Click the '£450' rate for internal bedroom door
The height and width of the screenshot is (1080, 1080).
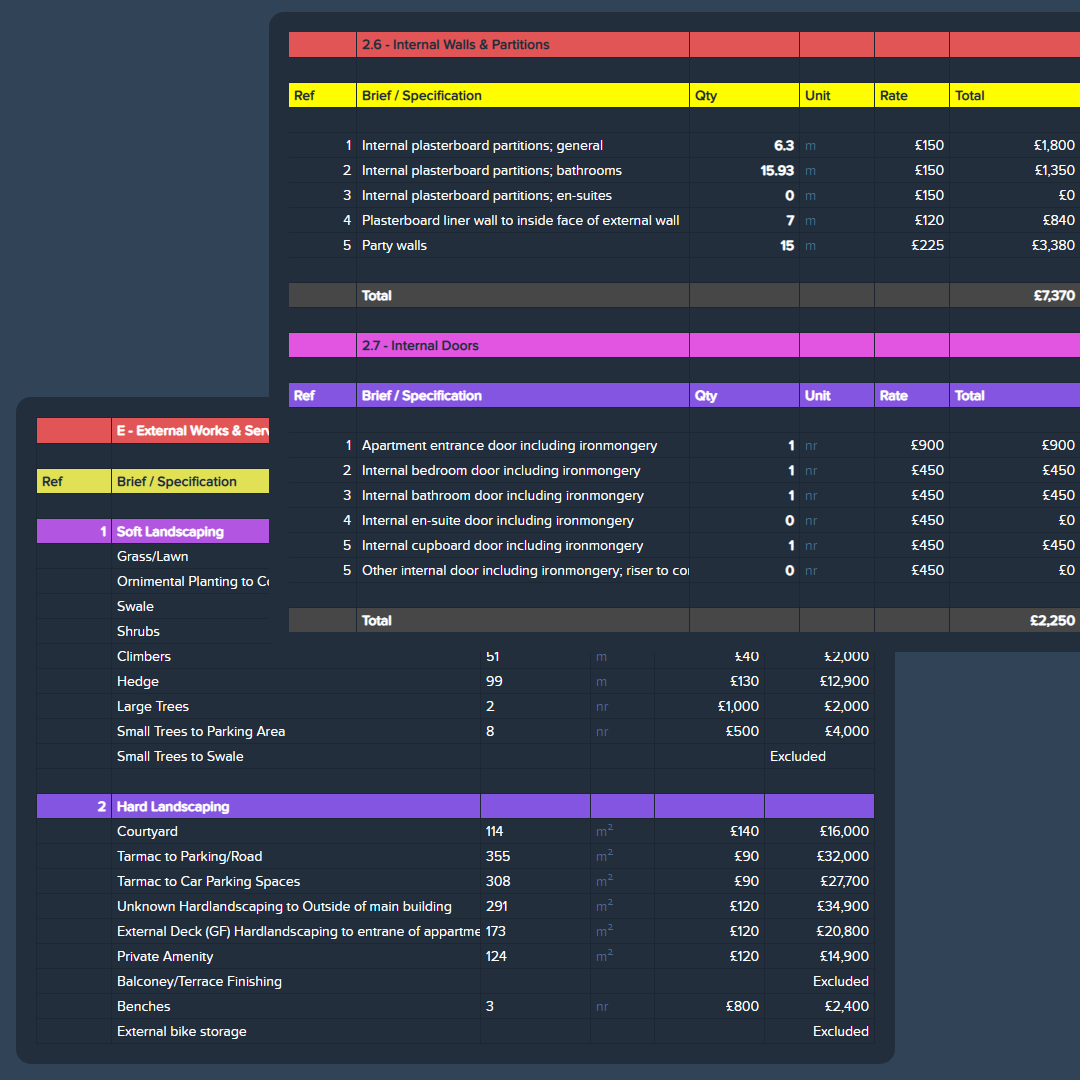927,470
